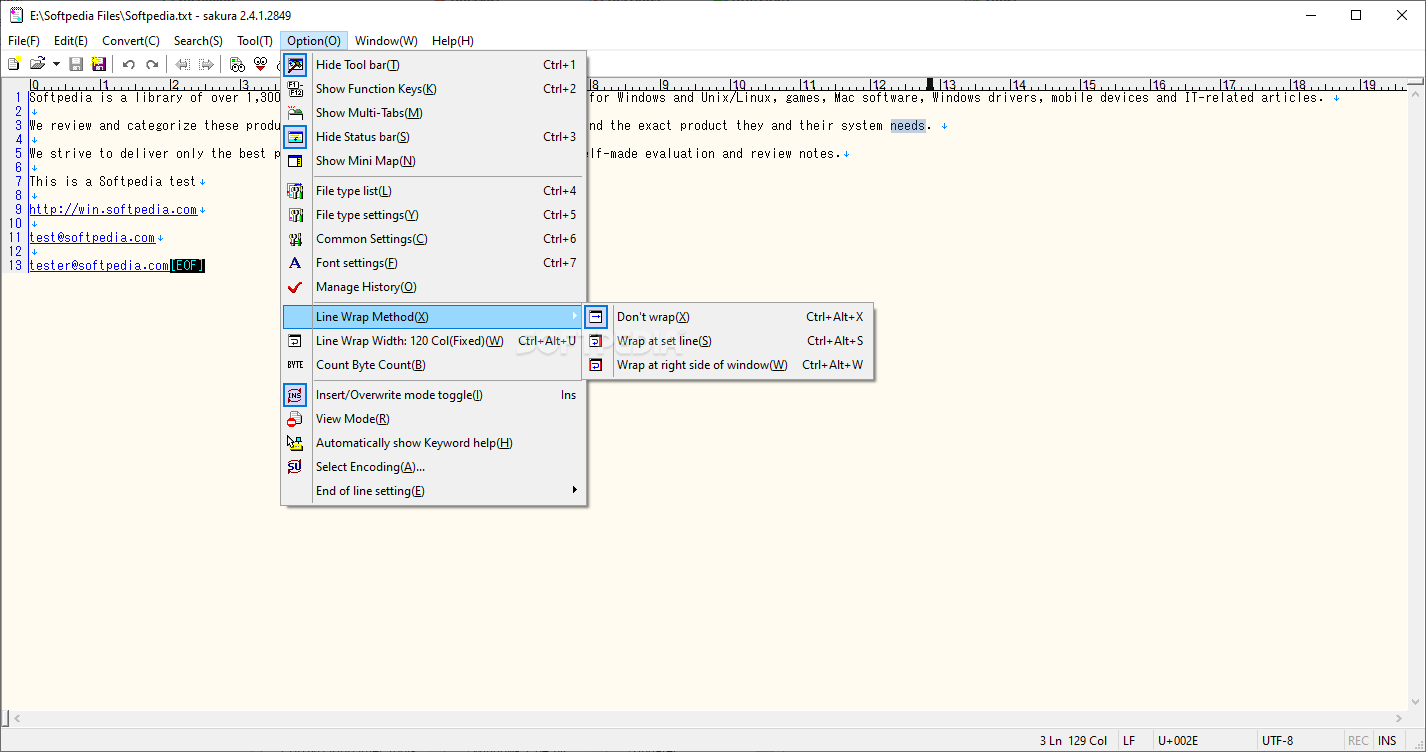Click the horizontal scrollbar left arrow

coord(17,718)
